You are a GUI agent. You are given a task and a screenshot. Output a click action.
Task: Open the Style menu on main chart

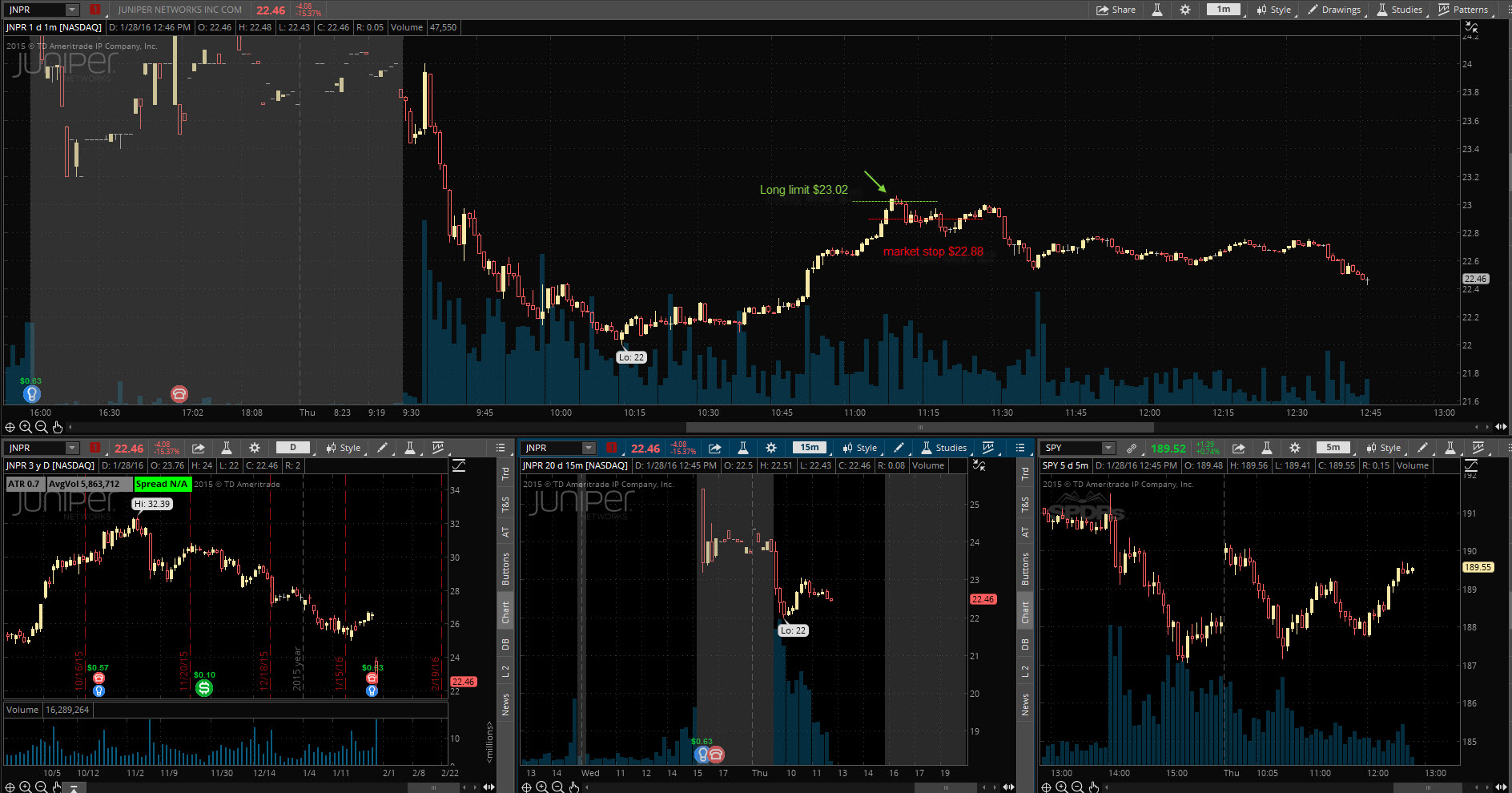pos(1273,10)
